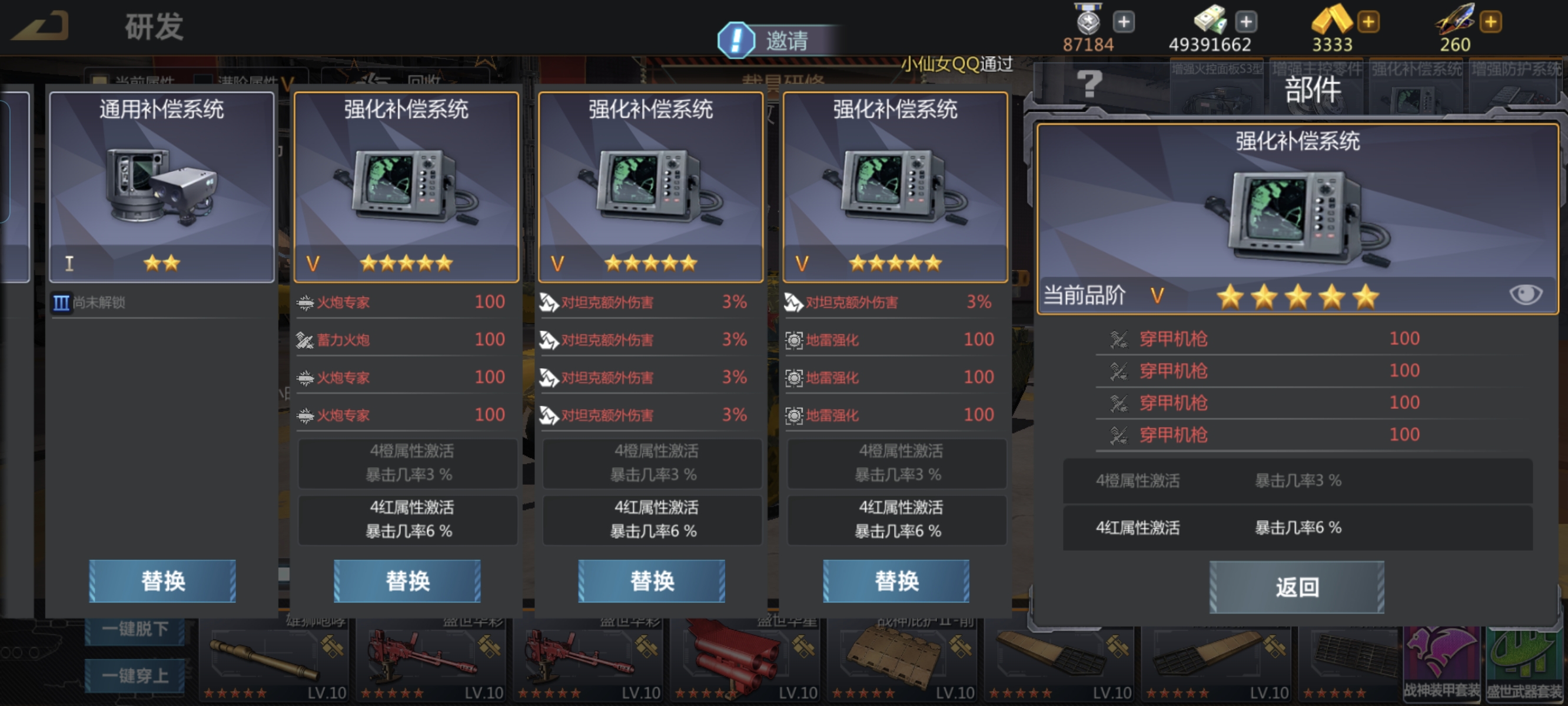Select the red rocket launcher LV.10 equipment slot
Viewport: 1568px width, 706px height.
[x=745, y=660]
